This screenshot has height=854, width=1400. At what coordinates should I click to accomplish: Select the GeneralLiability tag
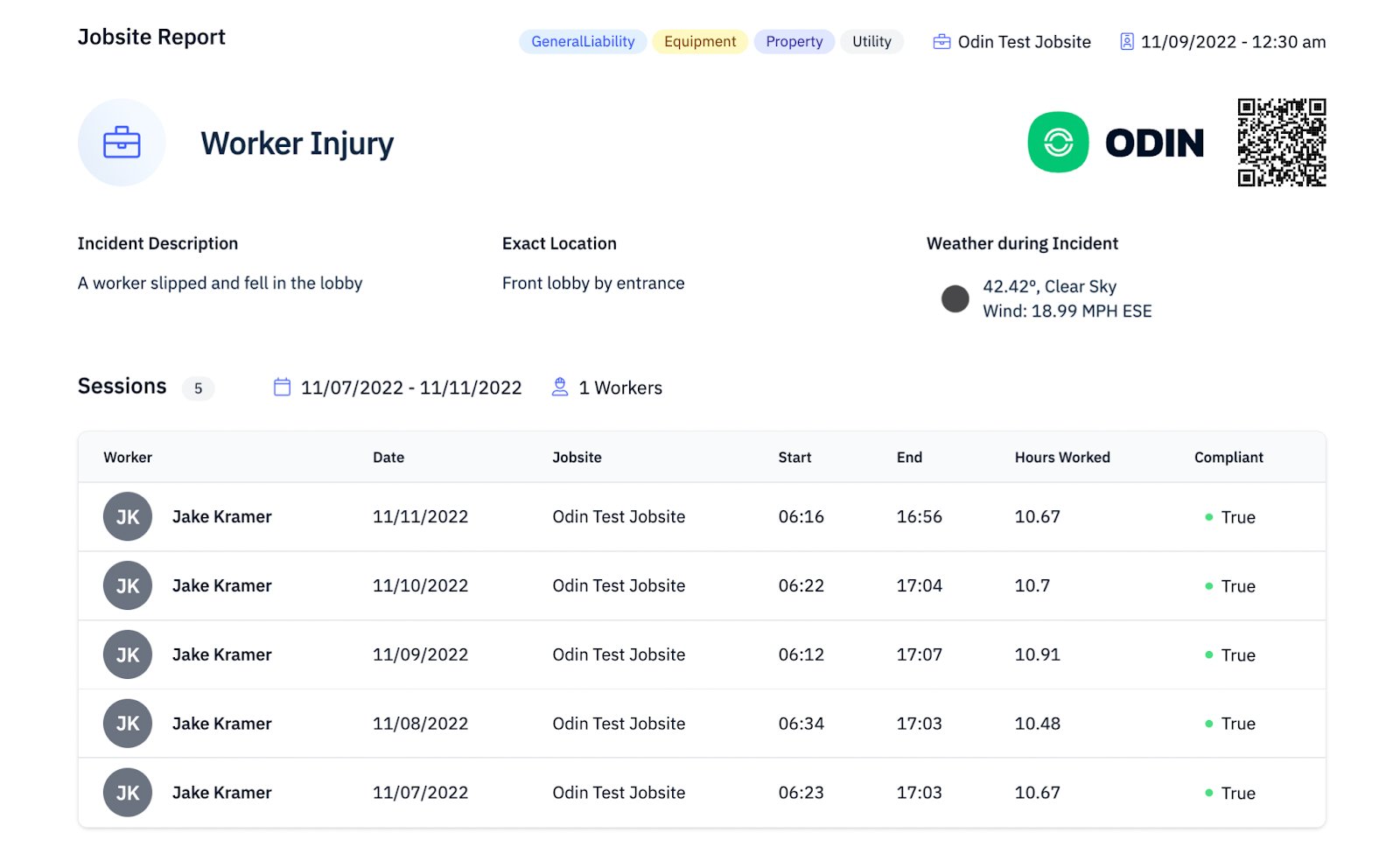point(583,41)
